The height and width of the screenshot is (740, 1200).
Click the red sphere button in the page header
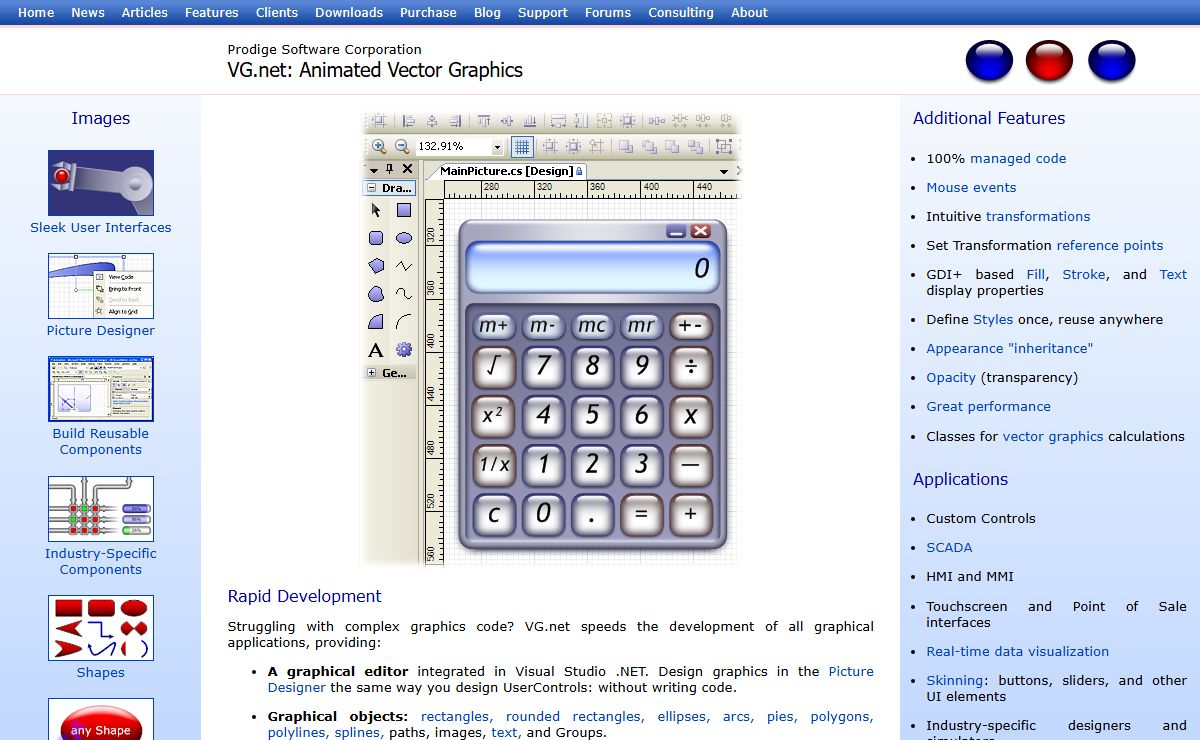1050,61
